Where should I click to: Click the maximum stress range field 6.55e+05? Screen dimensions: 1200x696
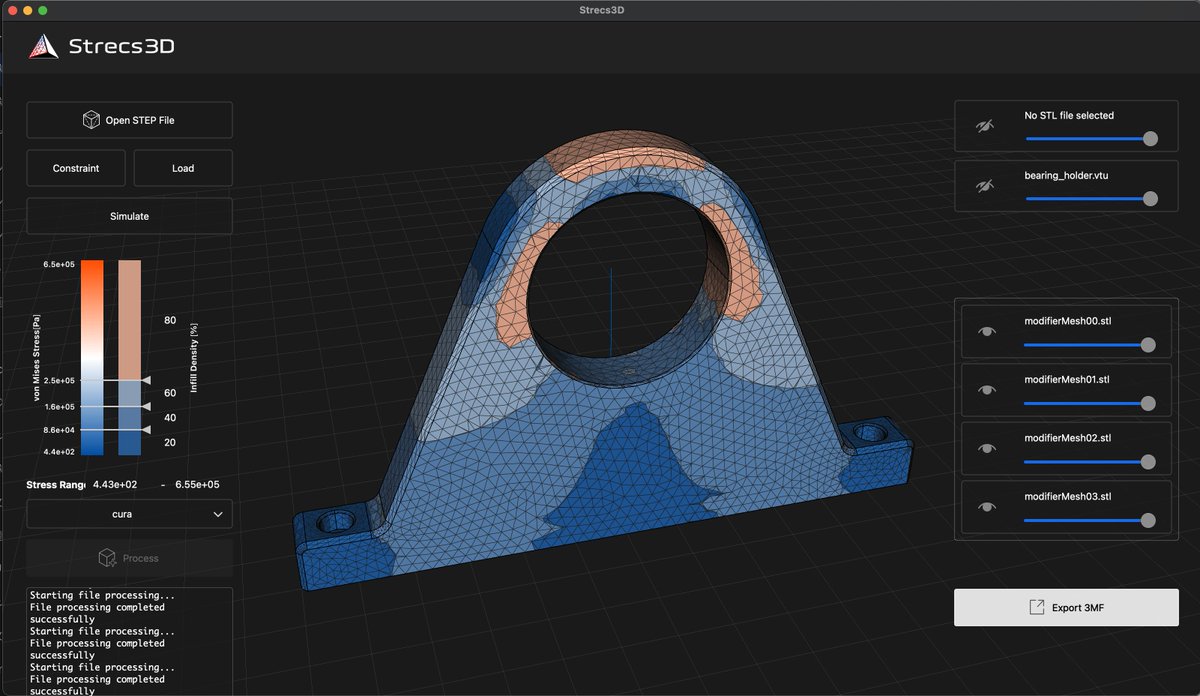[196, 484]
